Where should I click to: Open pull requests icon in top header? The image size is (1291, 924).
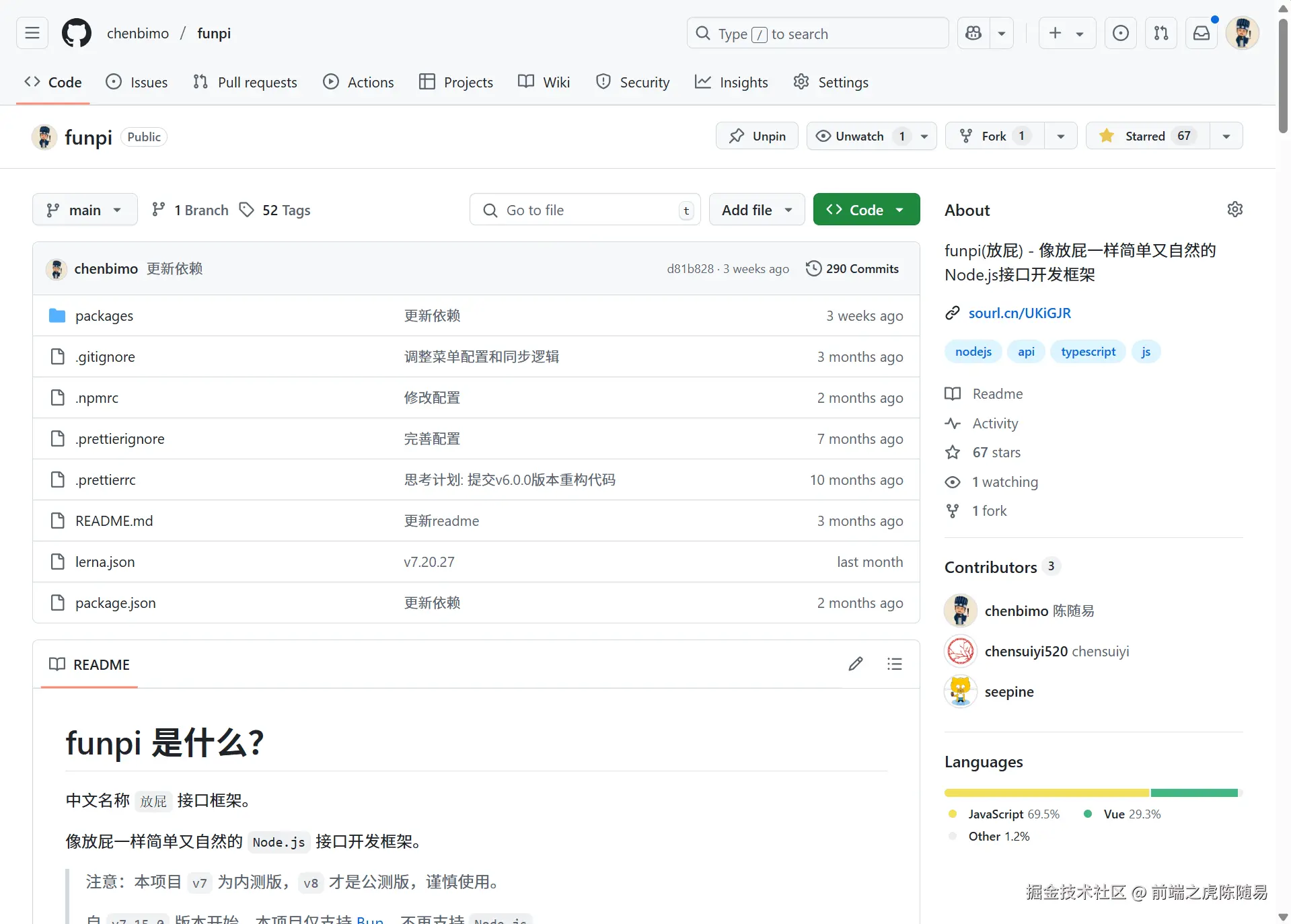coord(1161,33)
